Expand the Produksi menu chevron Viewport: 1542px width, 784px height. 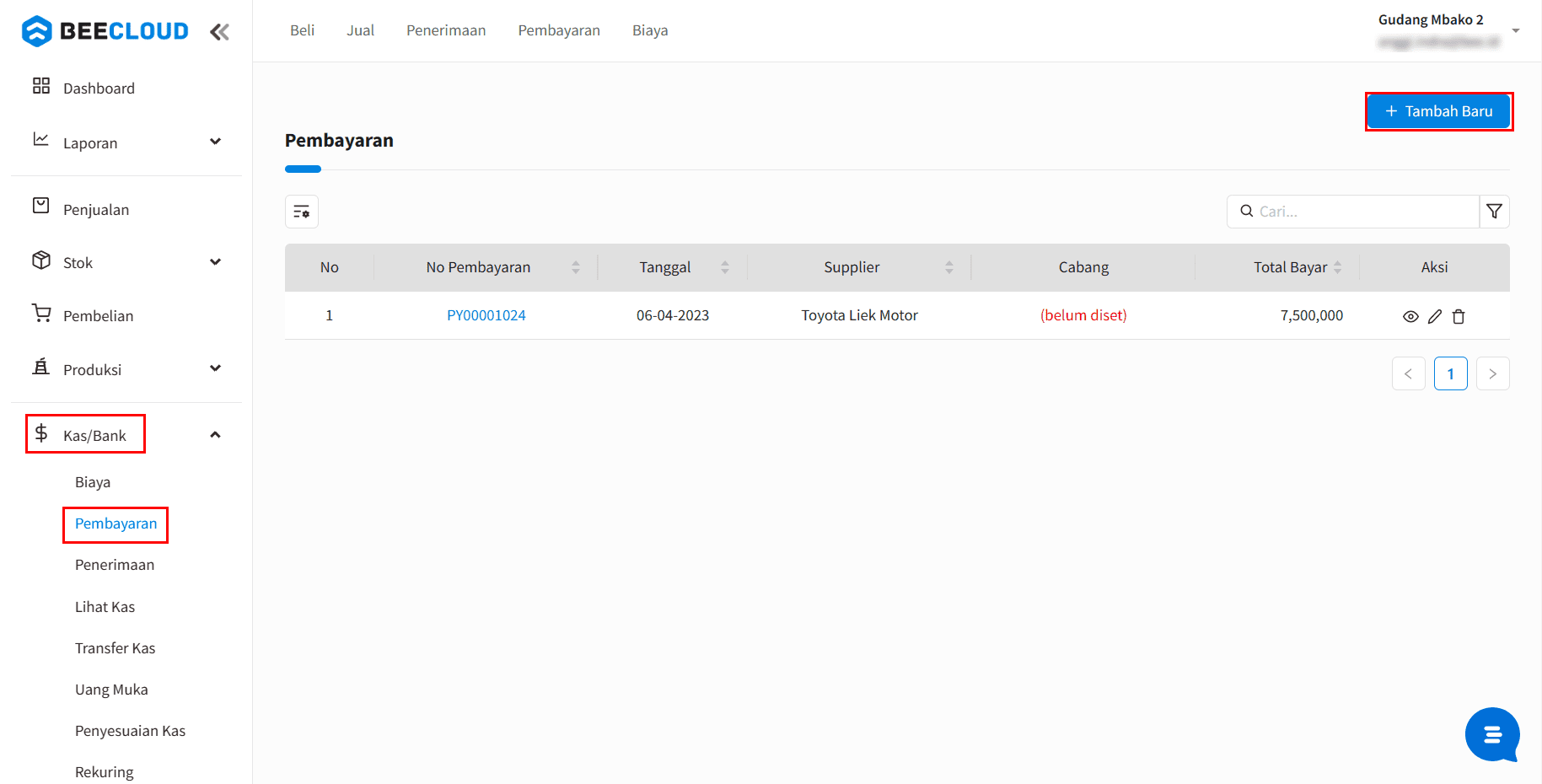(215, 368)
